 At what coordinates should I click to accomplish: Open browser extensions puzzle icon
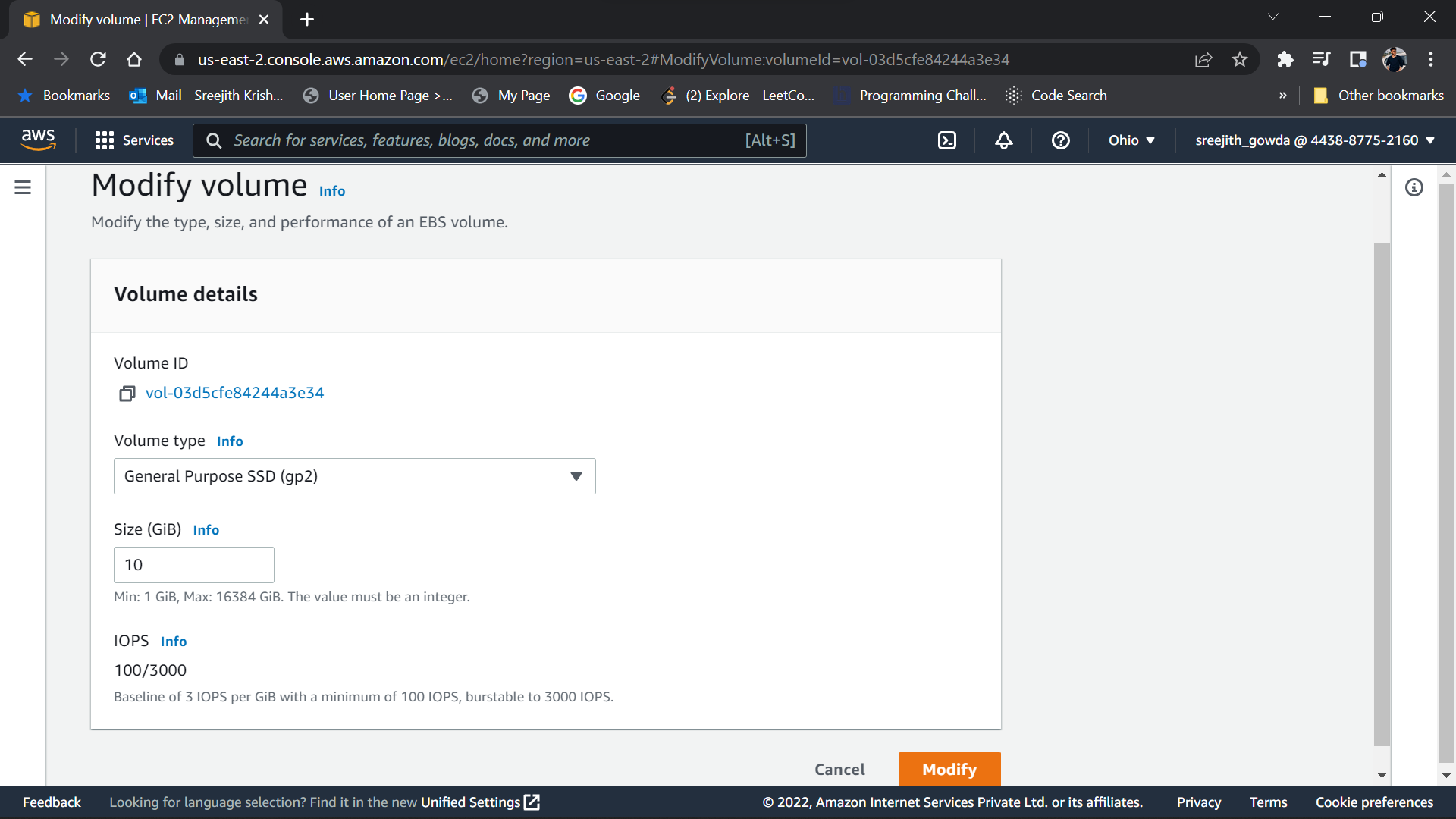pos(1285,59)
